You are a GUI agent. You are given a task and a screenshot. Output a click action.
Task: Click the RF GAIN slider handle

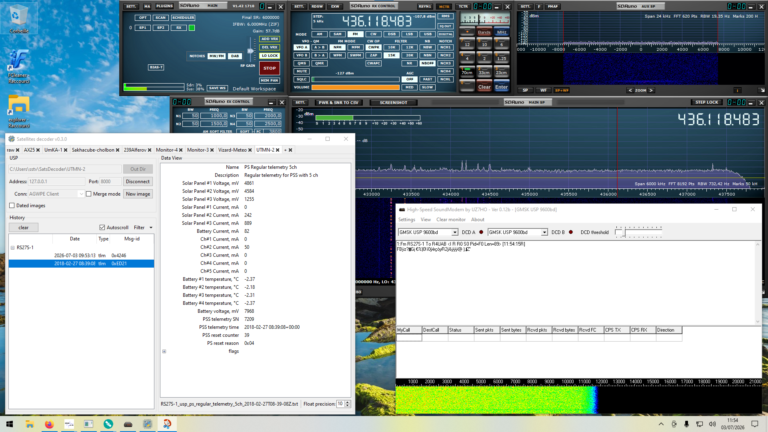250,51
